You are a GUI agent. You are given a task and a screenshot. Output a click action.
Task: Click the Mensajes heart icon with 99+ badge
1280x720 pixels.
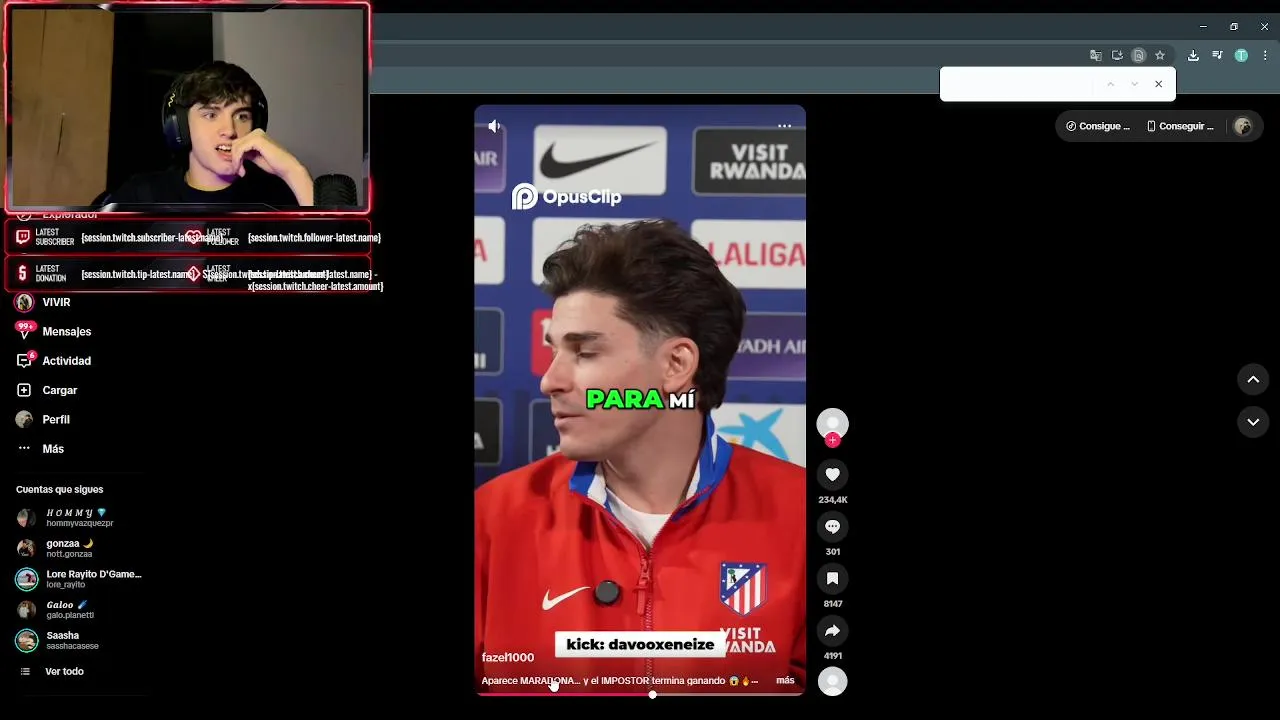[25, 330]
